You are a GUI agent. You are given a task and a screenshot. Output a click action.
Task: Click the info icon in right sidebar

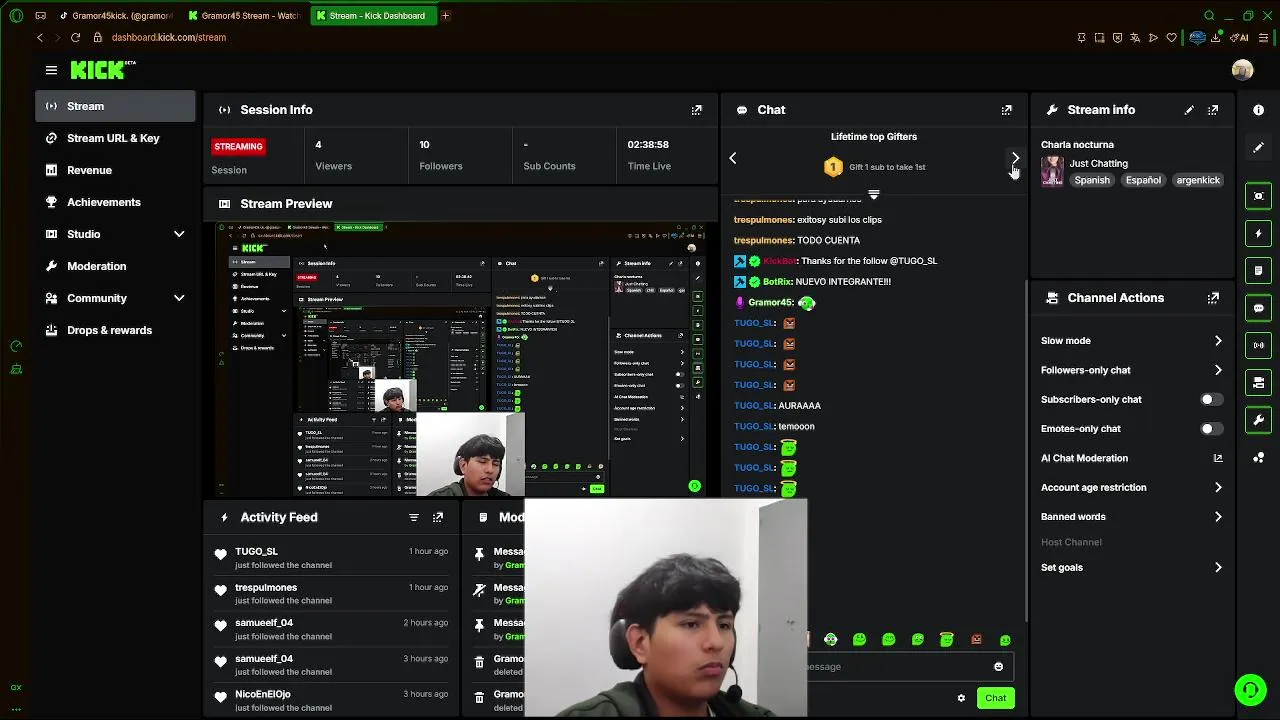pos(1259,110)
